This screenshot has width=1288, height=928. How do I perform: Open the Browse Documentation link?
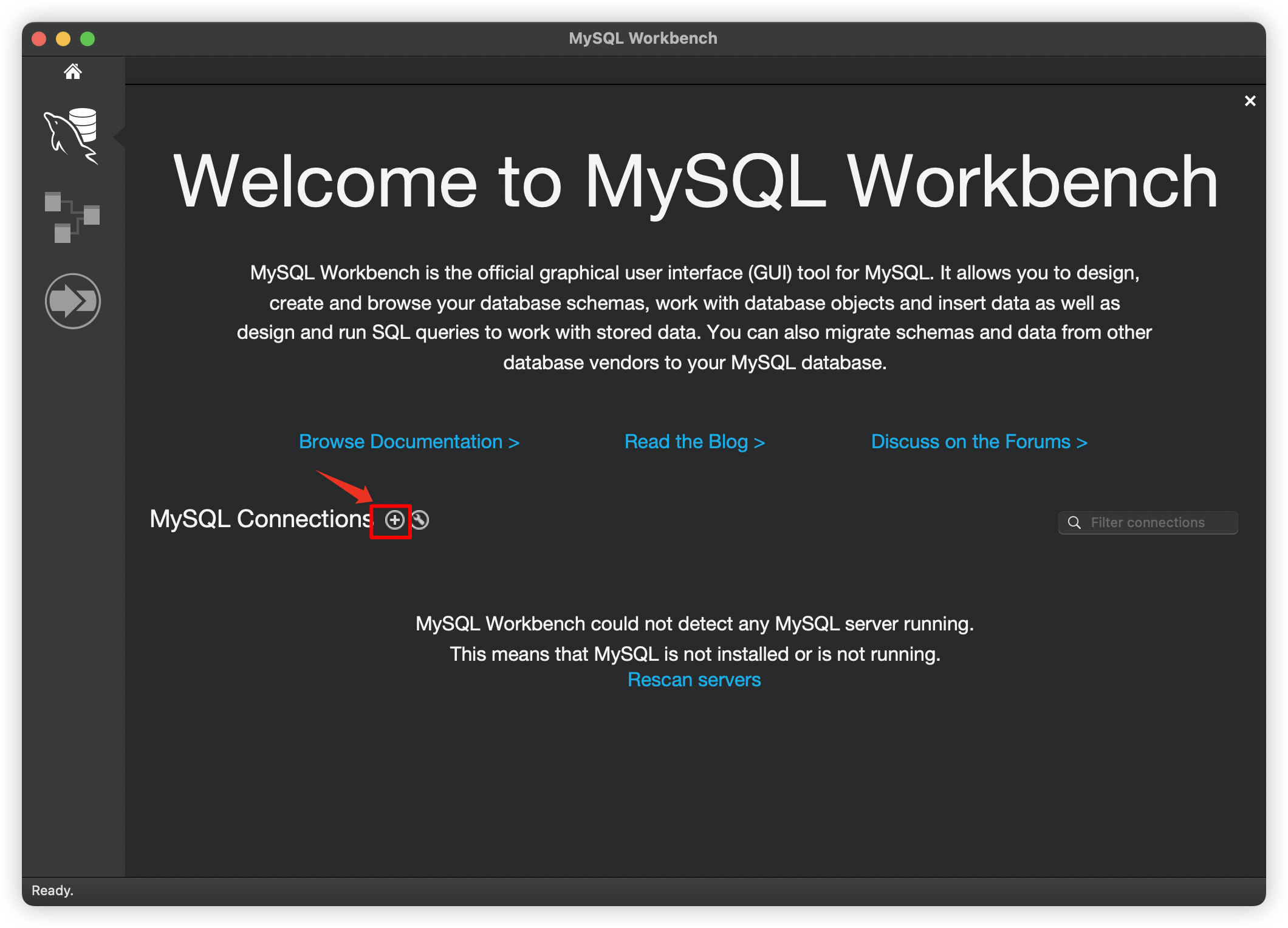409,442
